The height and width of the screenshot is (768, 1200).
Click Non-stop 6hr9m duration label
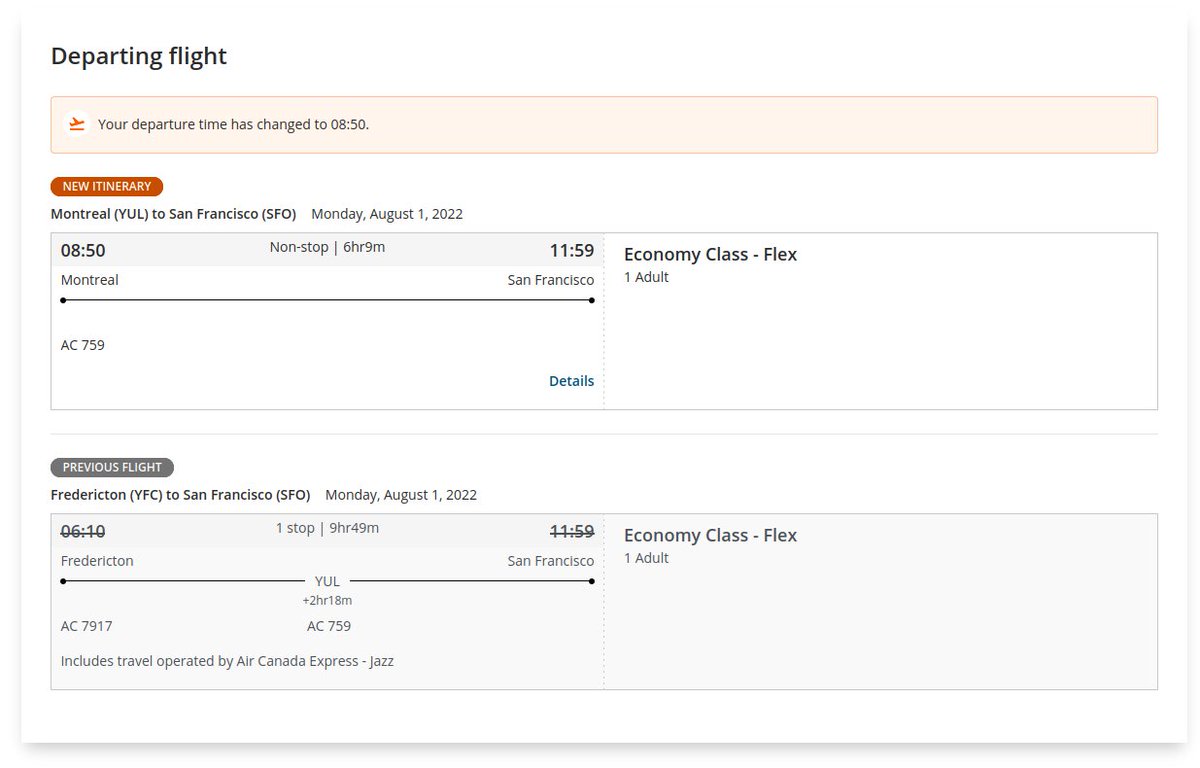327,247
